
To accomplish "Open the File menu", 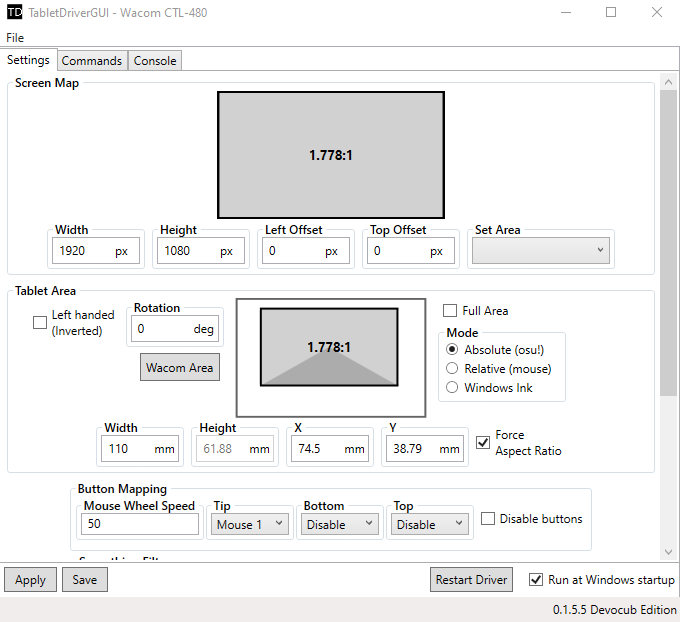I will [15, 38].
